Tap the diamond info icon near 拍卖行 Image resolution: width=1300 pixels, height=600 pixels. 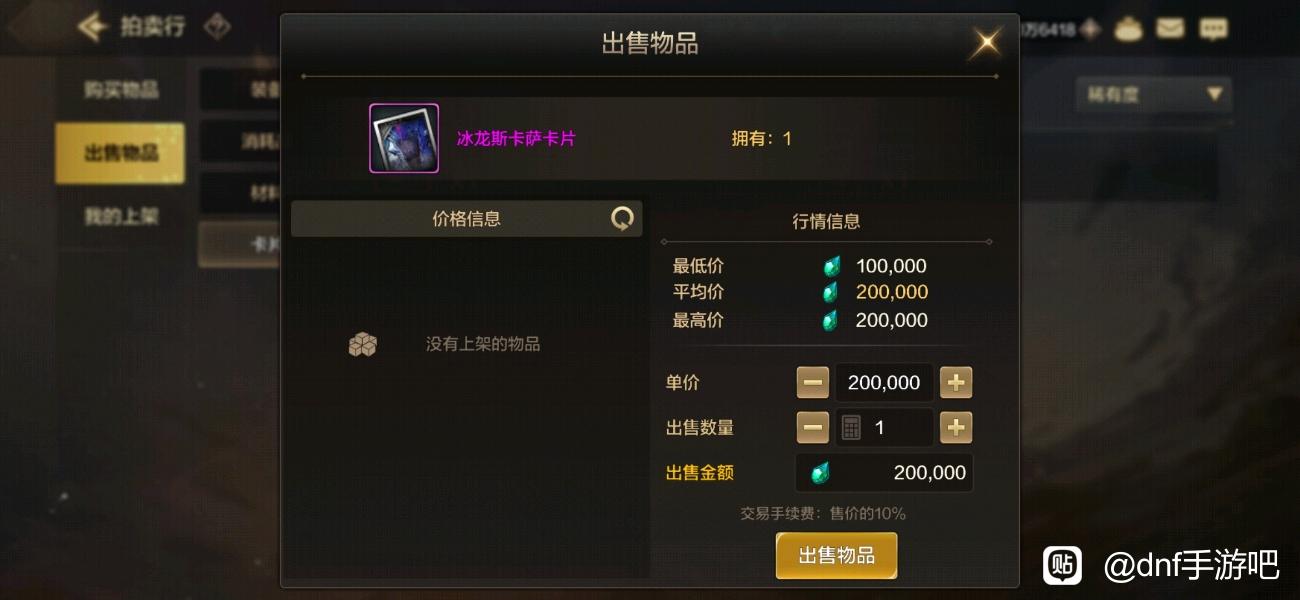click(x=216, y=27)
